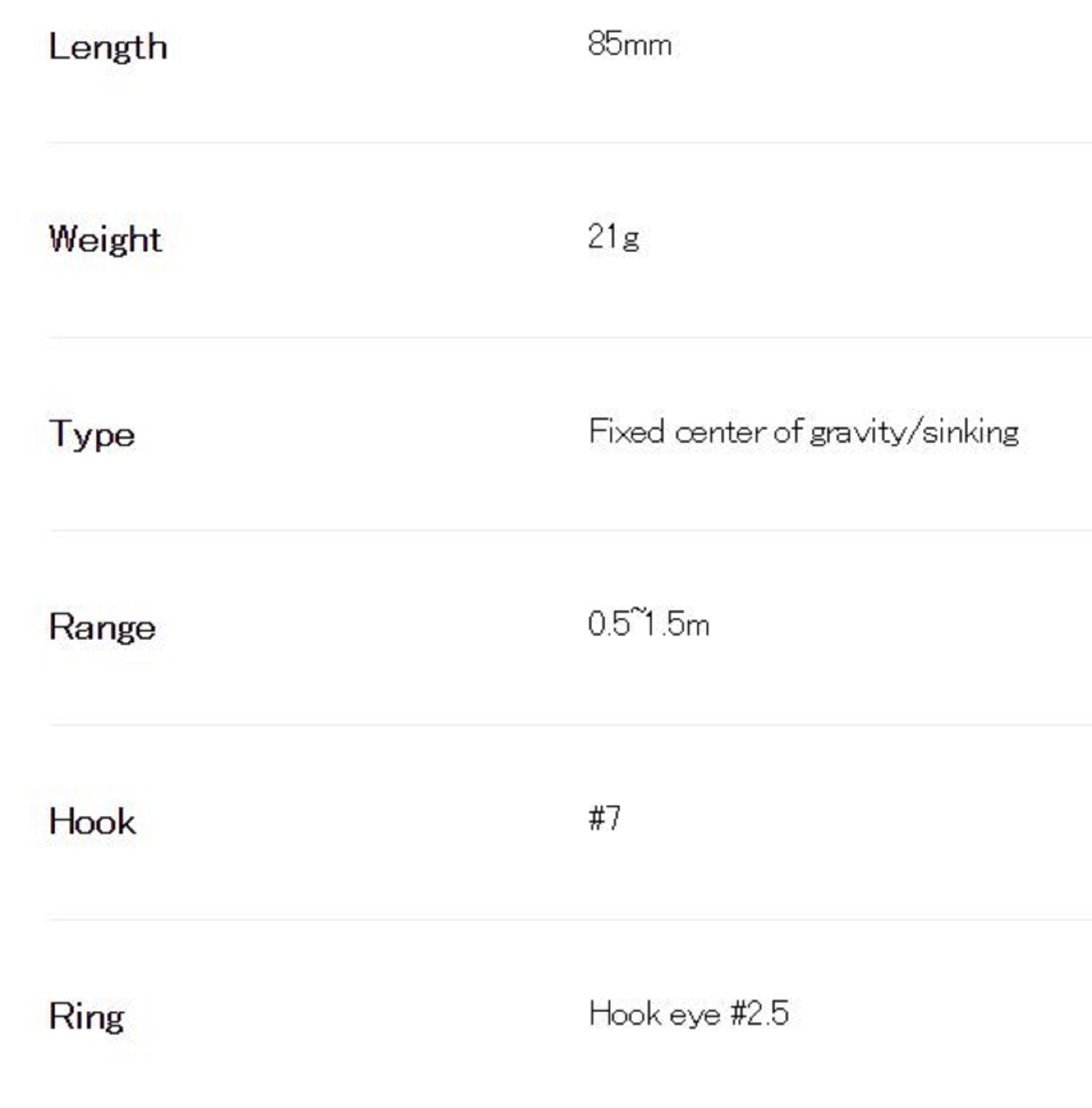Click divider line between Length and Weight
1092x1108 pixels.
tap(569, 142)
